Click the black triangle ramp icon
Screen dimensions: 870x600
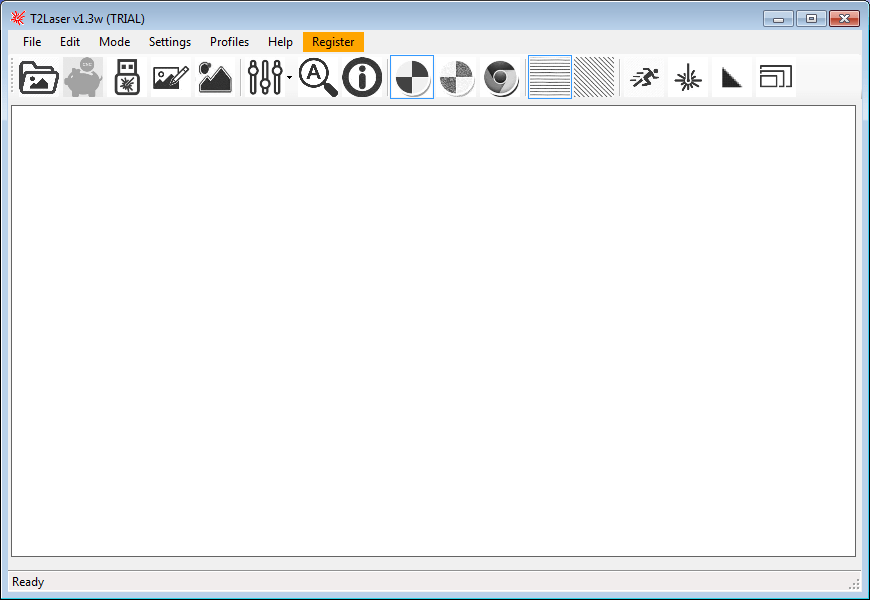[732, 77]
